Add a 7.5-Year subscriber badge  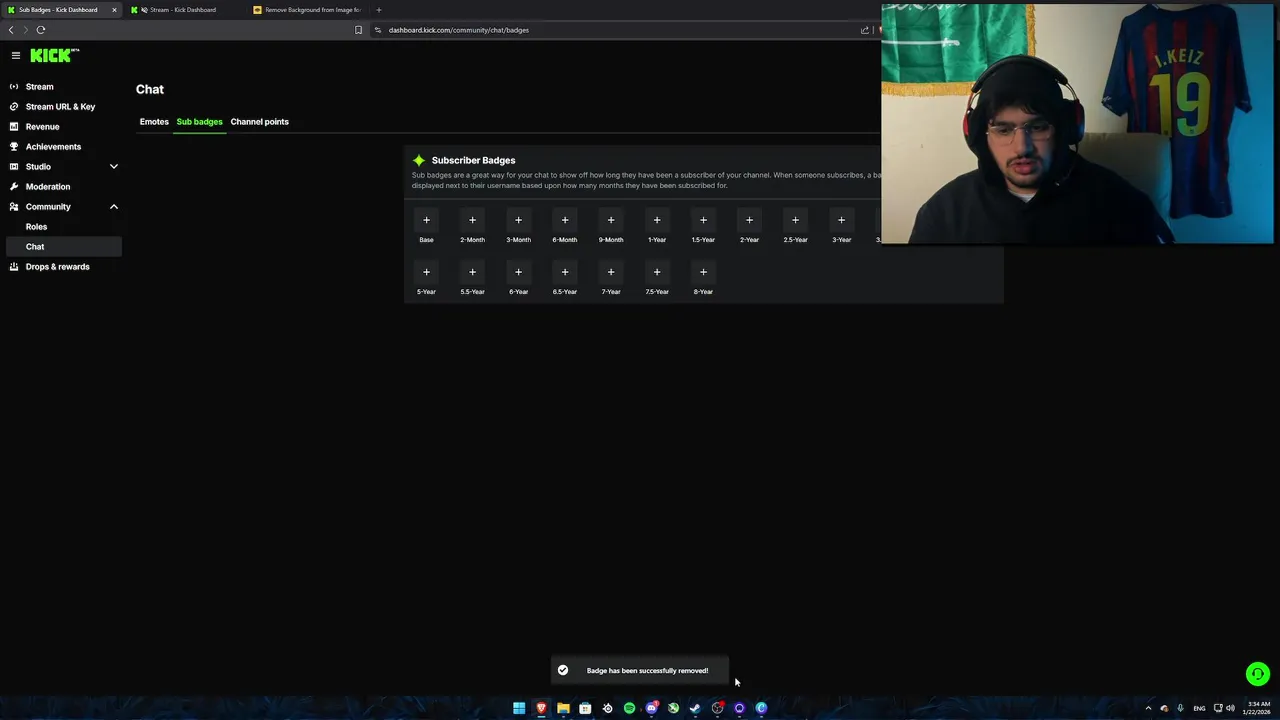click(x=657, y=272)
